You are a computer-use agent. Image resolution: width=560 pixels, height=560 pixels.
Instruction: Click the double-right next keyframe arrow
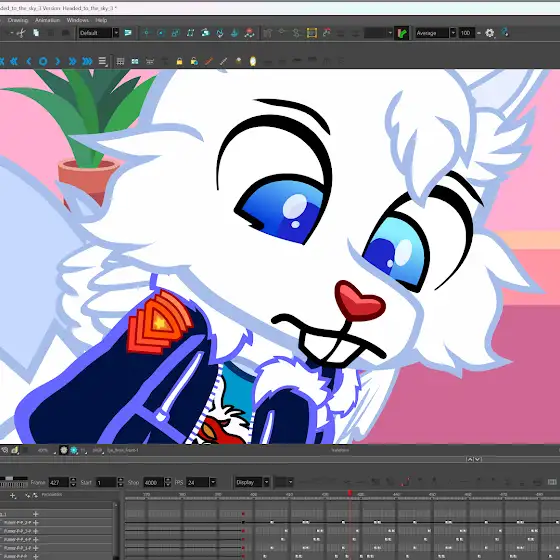72,61
